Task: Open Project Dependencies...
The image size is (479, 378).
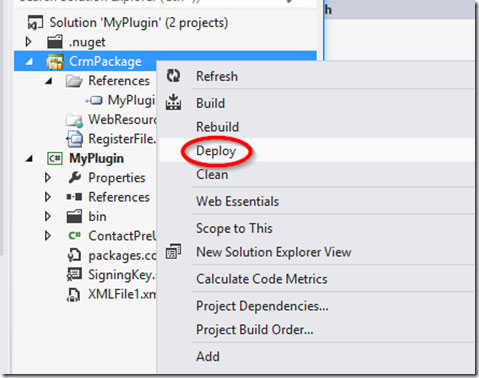Action: (x=262, y=306)
